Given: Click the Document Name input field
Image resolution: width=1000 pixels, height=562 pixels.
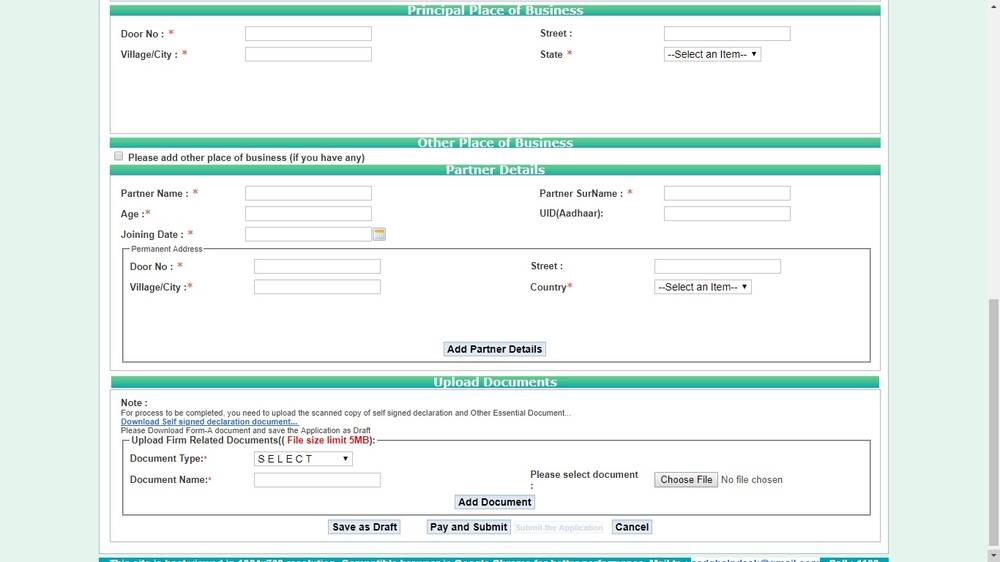Looking at the screenshot, I should [x=317, y=480].
